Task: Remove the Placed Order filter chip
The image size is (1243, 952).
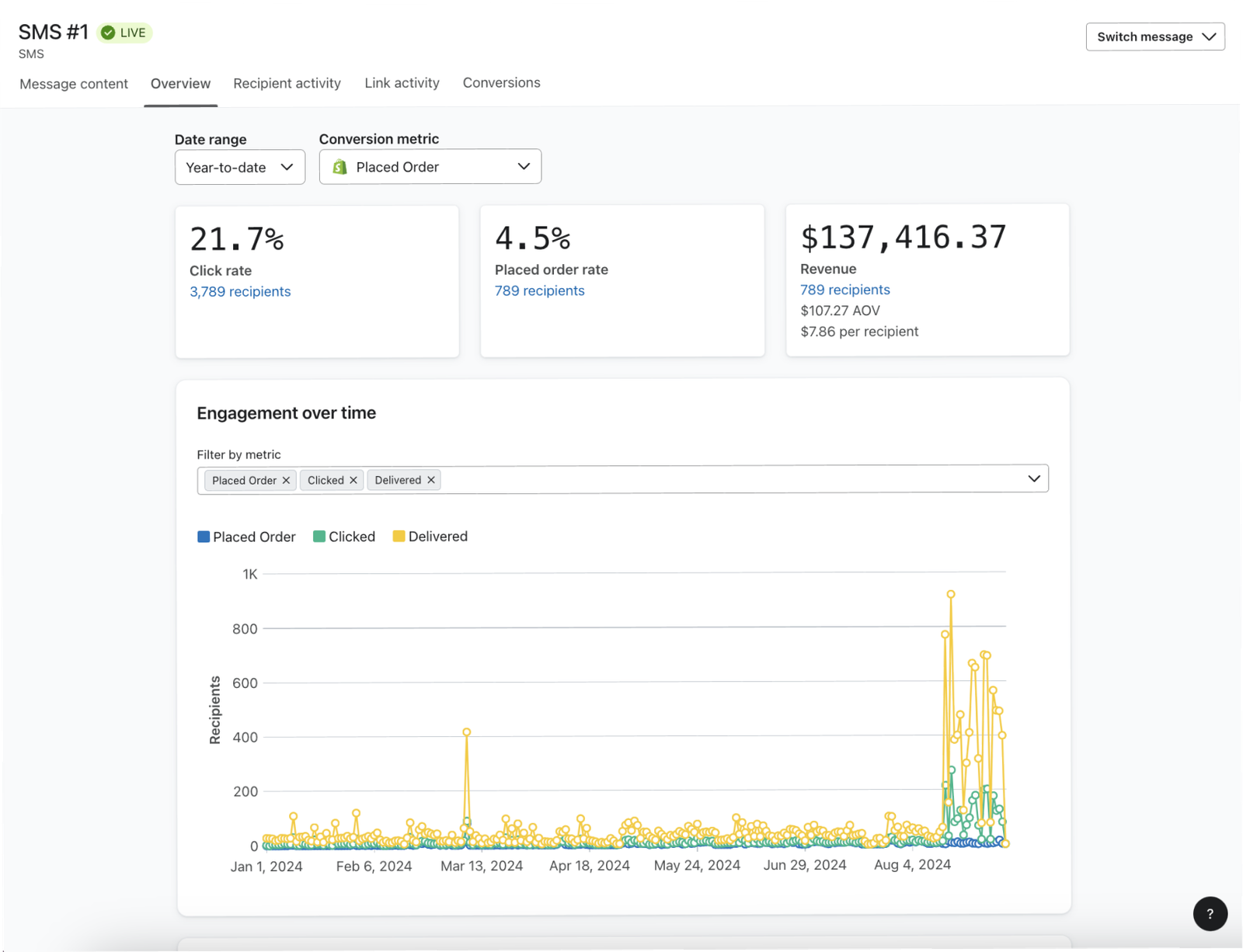Action: (286, 481)
